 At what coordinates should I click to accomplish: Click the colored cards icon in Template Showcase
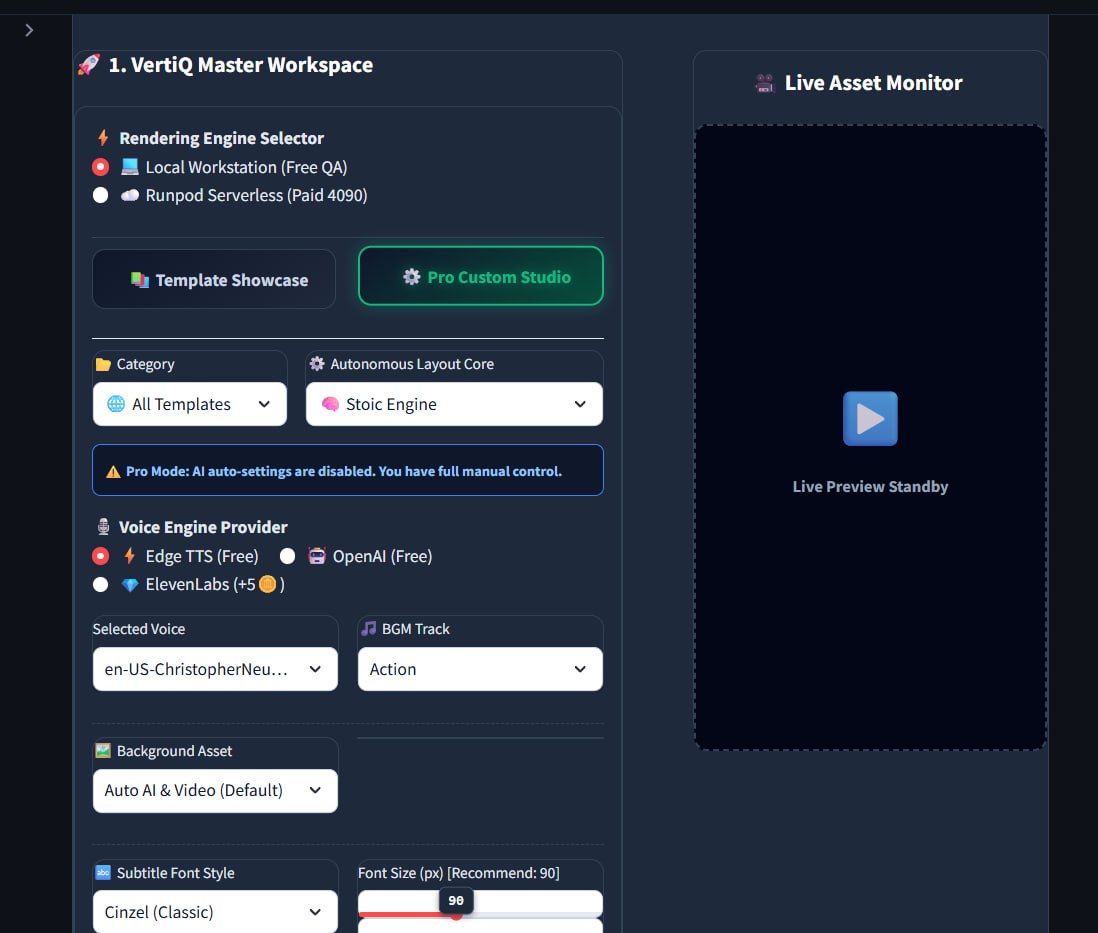(x=139, y=279)
